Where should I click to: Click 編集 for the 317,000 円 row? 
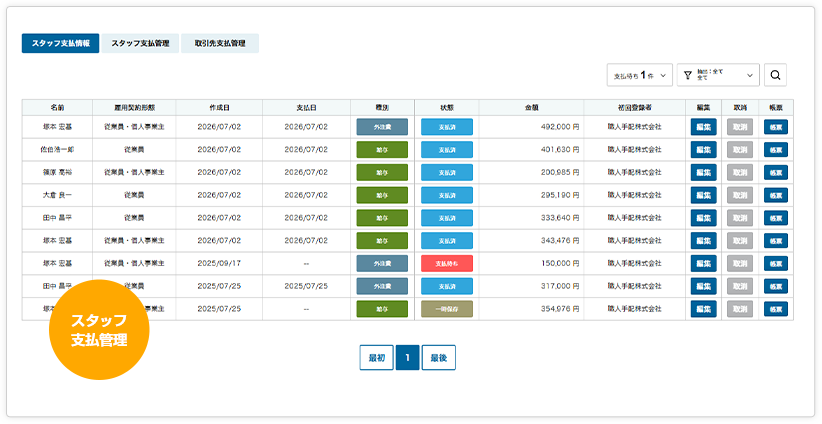pos(704,287)
